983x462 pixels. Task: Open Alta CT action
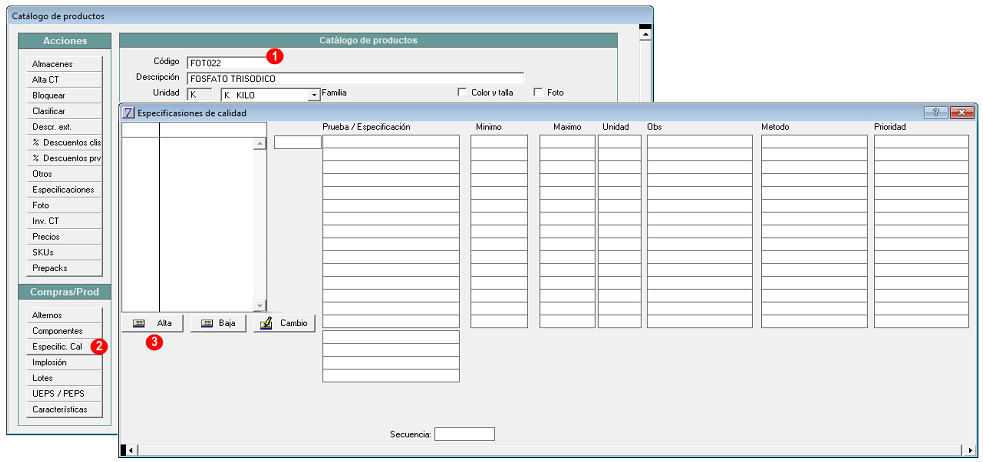(65, 80)
